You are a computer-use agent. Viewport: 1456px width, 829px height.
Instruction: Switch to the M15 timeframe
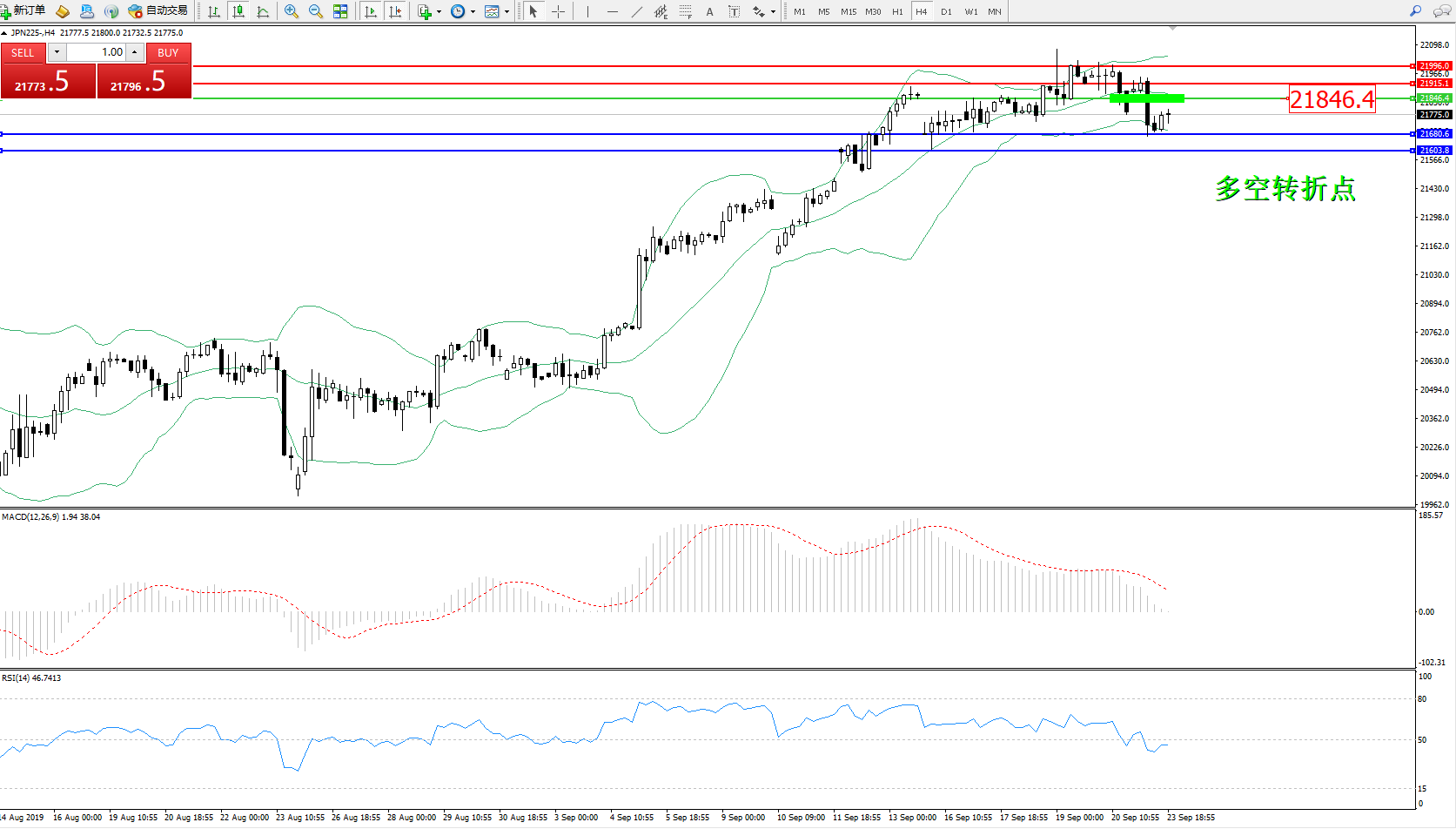pyautogui.click(x=848, y=11)
